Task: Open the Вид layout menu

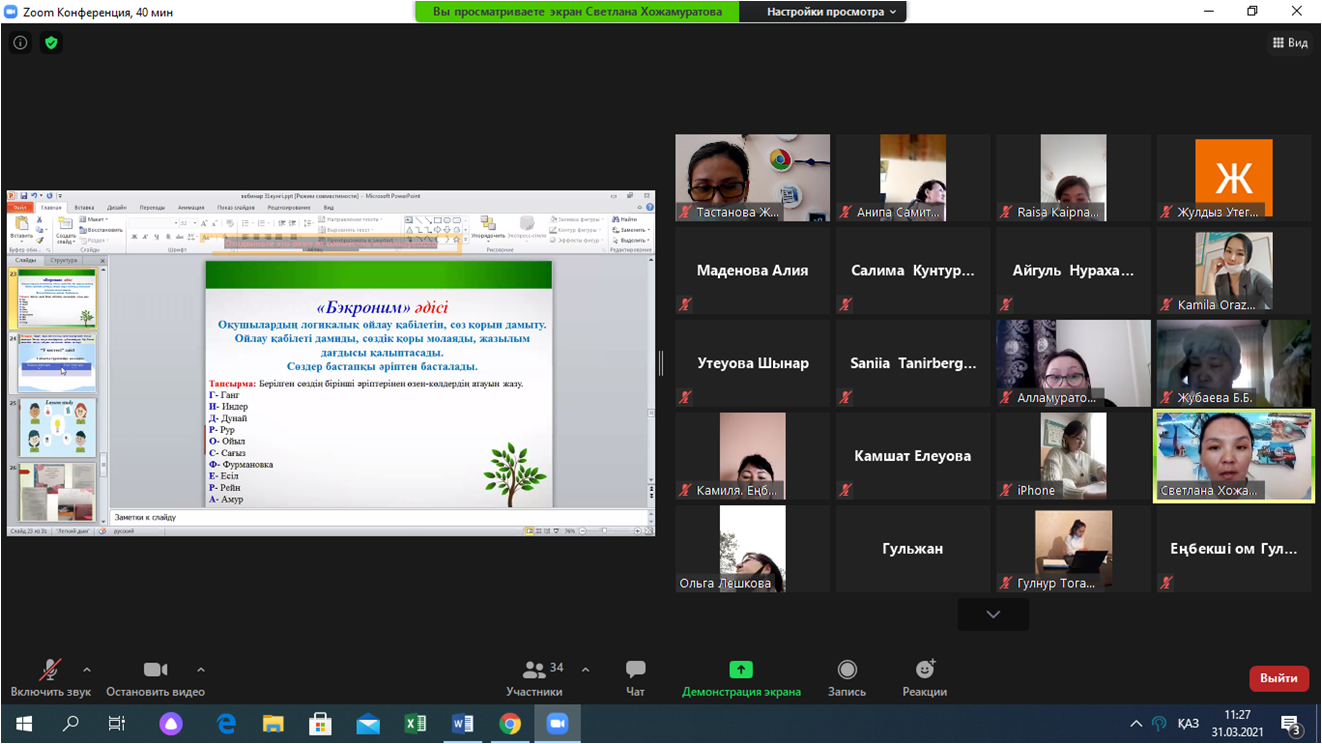Action: (1290, 43)
